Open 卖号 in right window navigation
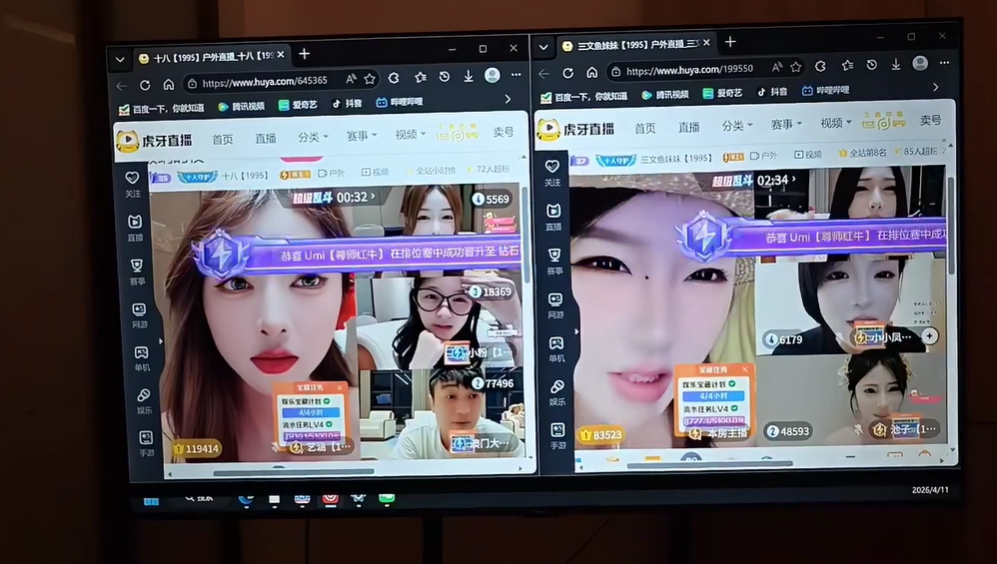The width and height of the screenshot is (997, 564). pyautogui.click(x=930, y=120)
